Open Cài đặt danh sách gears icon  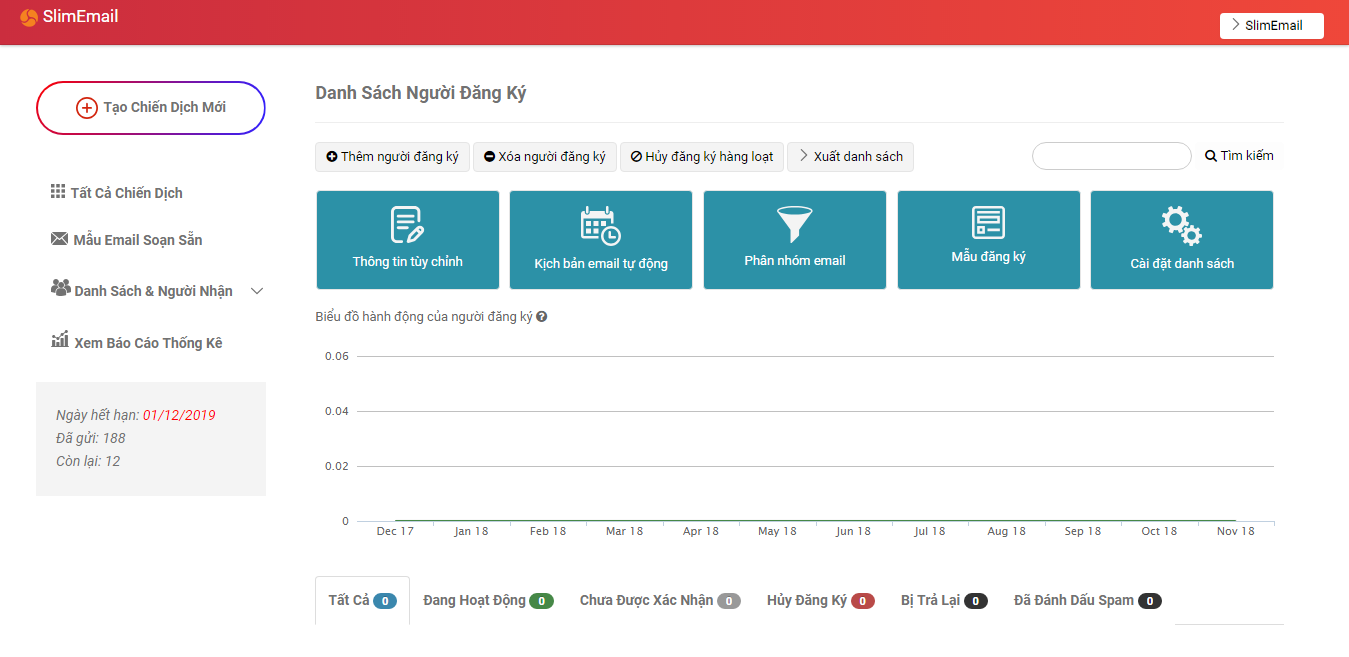1181,226
